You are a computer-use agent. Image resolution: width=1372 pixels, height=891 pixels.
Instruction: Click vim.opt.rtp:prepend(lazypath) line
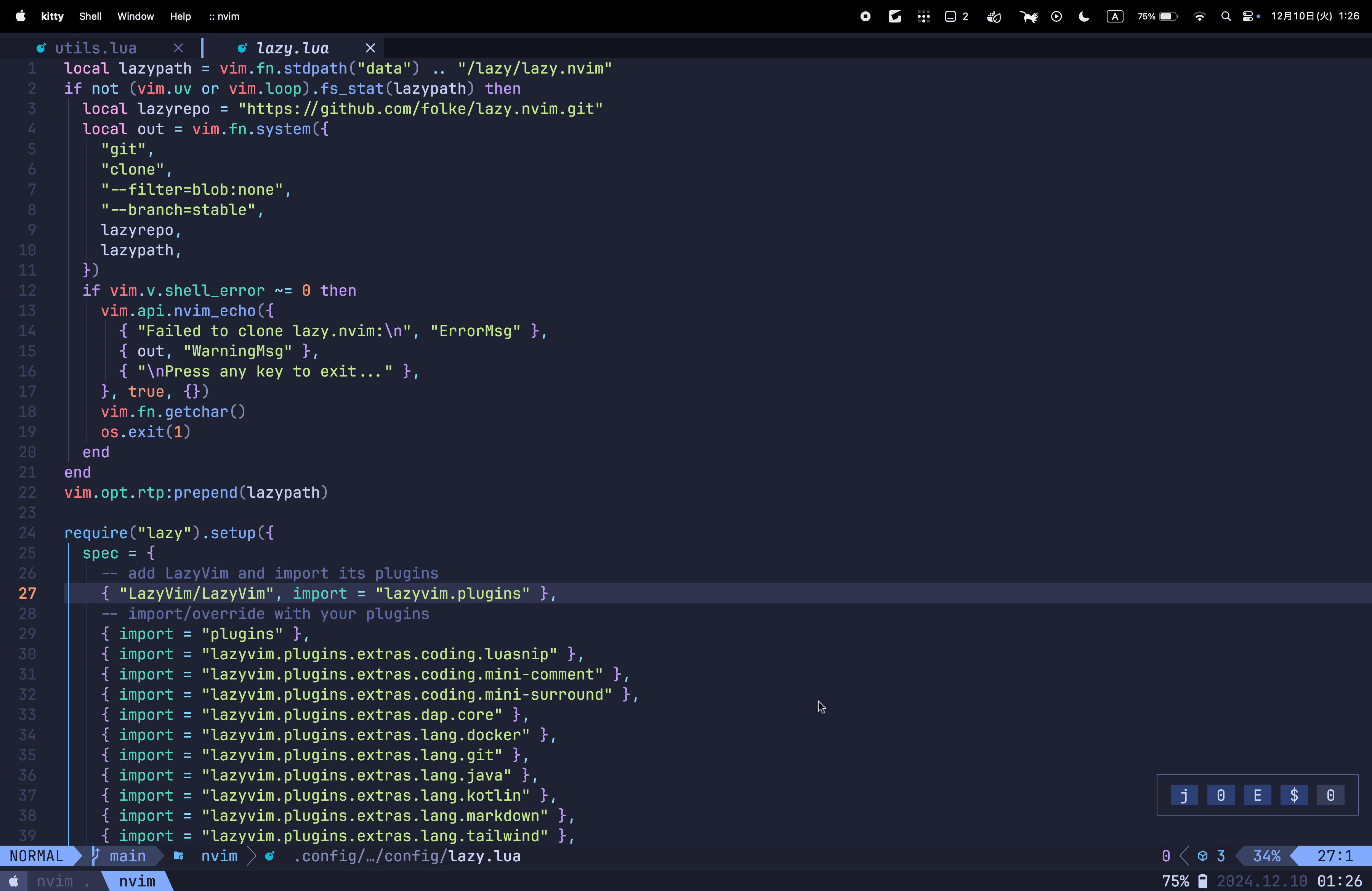tap(196, 492)
